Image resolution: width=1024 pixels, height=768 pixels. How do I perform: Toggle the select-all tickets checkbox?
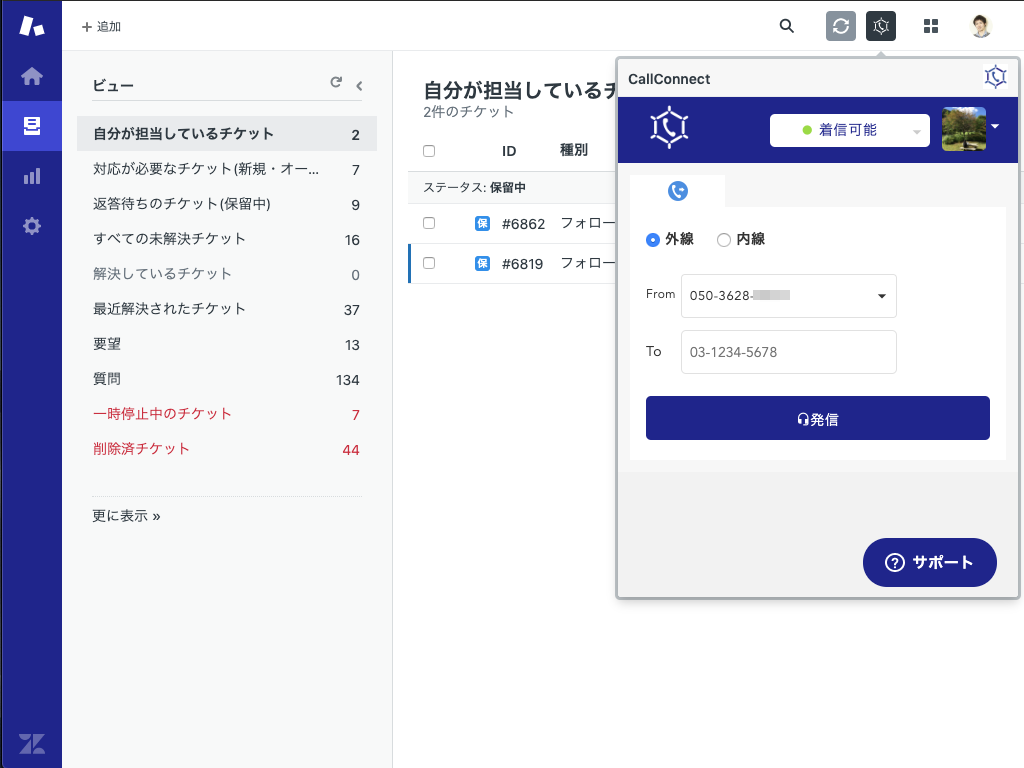(429, 151)
